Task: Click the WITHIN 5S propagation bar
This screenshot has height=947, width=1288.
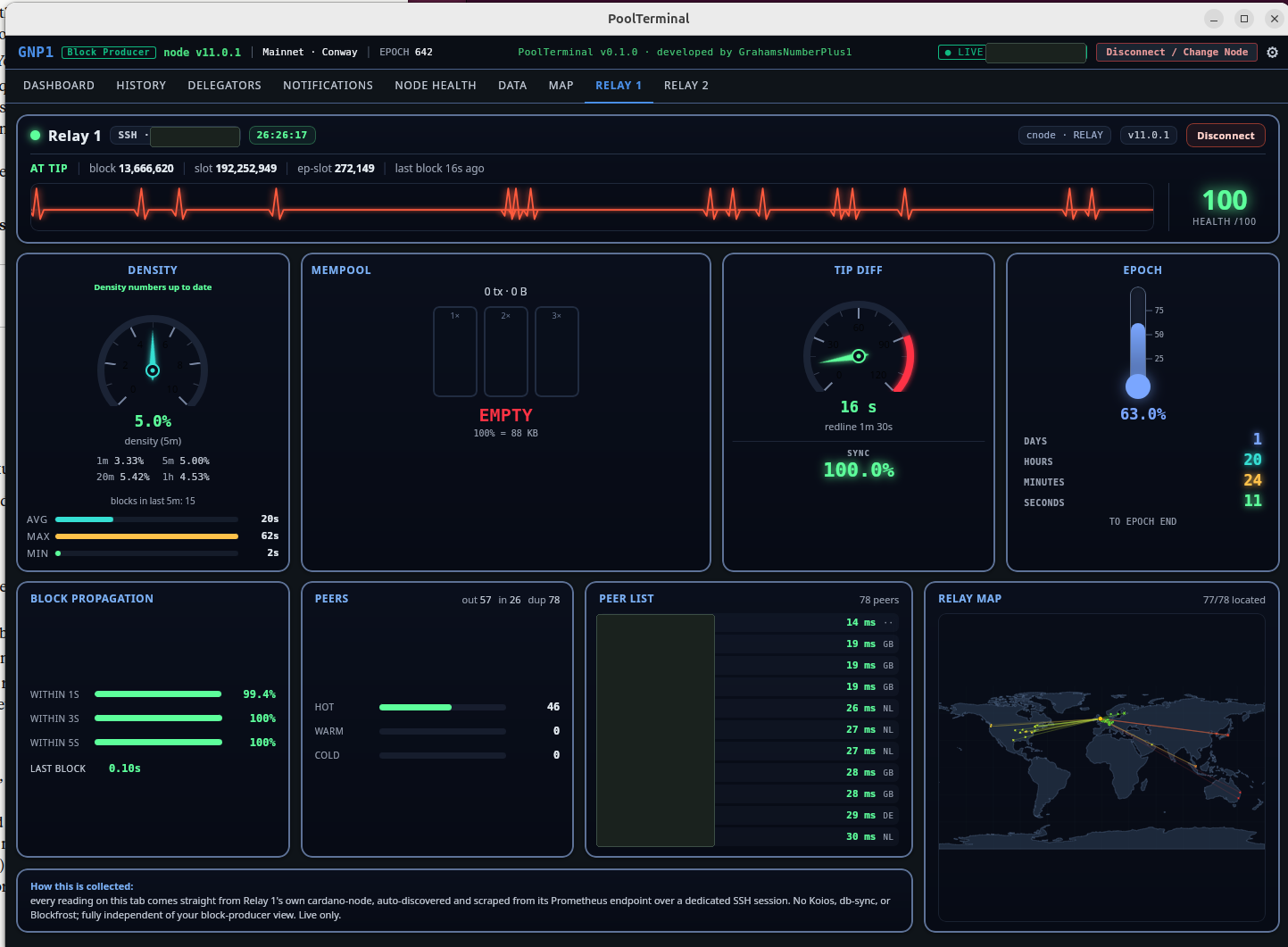Action: coord(158,743)
